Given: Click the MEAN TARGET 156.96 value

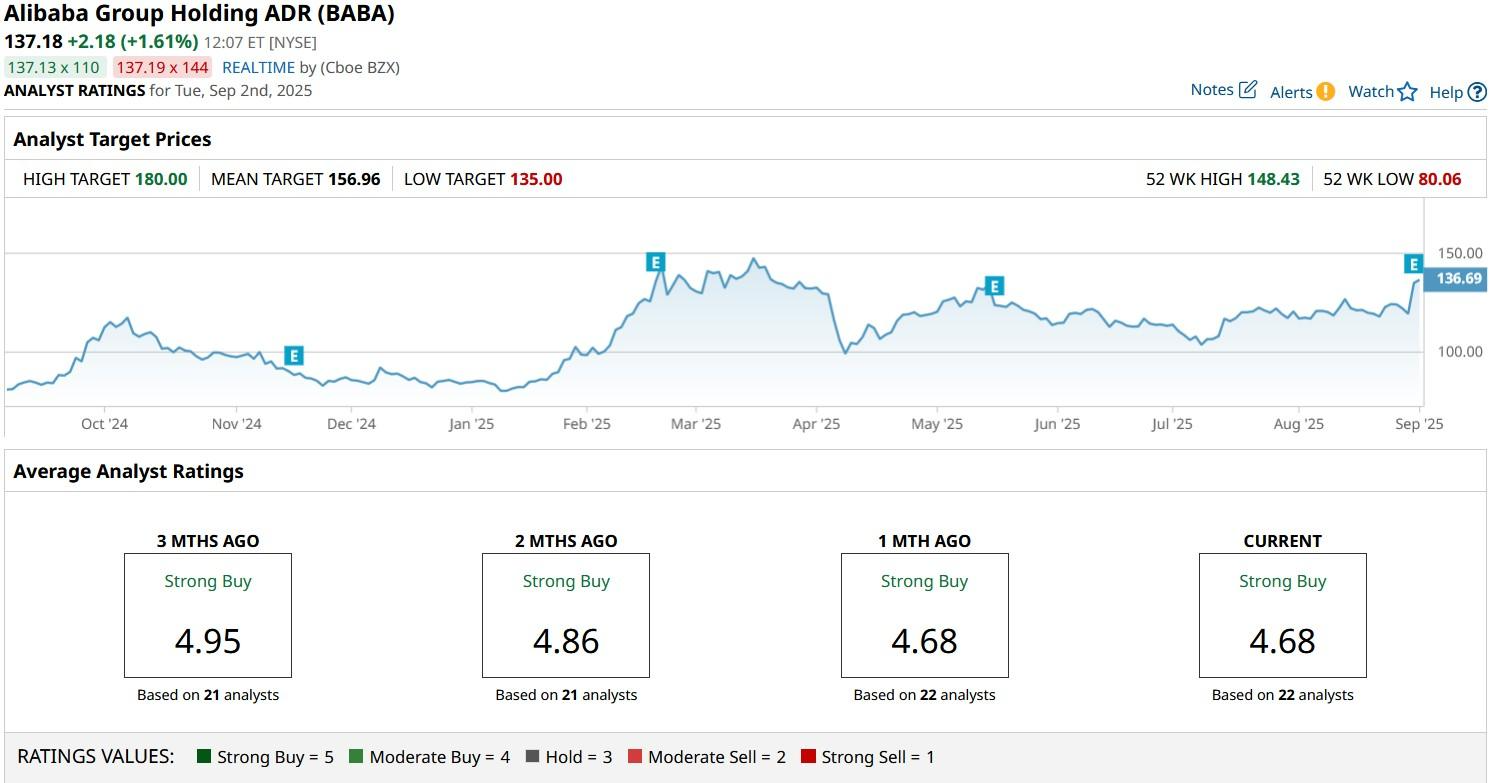Looking at the screenshot, I should (354, 179).
